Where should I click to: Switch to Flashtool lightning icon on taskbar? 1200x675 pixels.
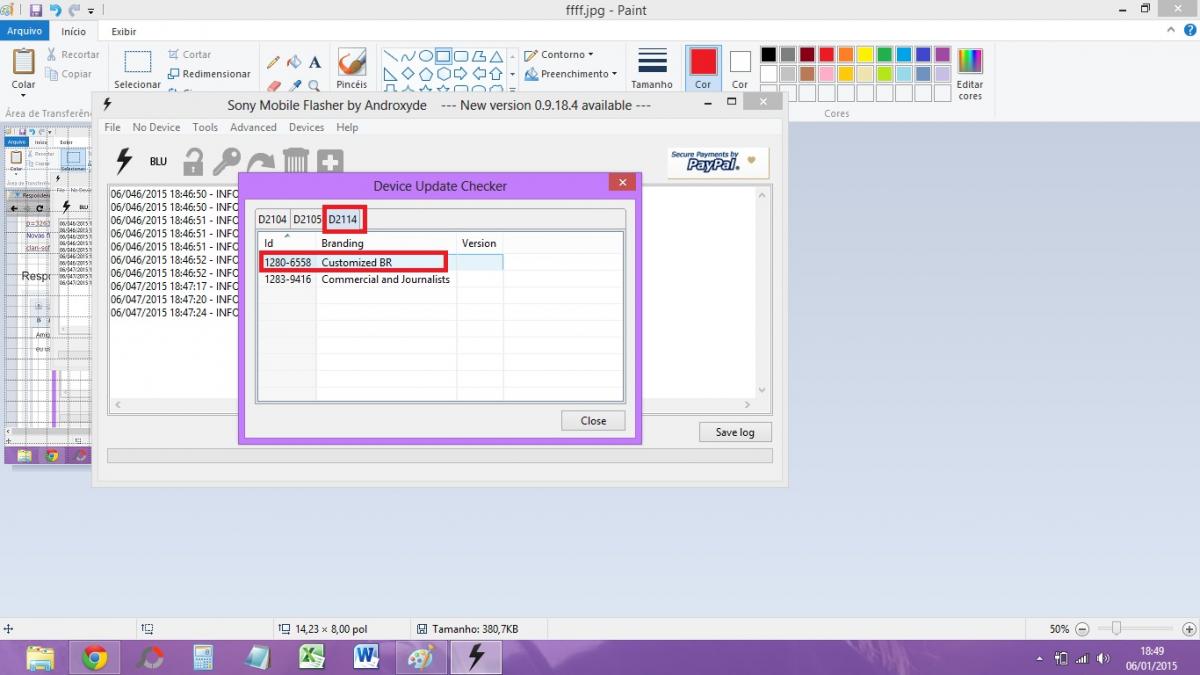(x=476, y=657)
